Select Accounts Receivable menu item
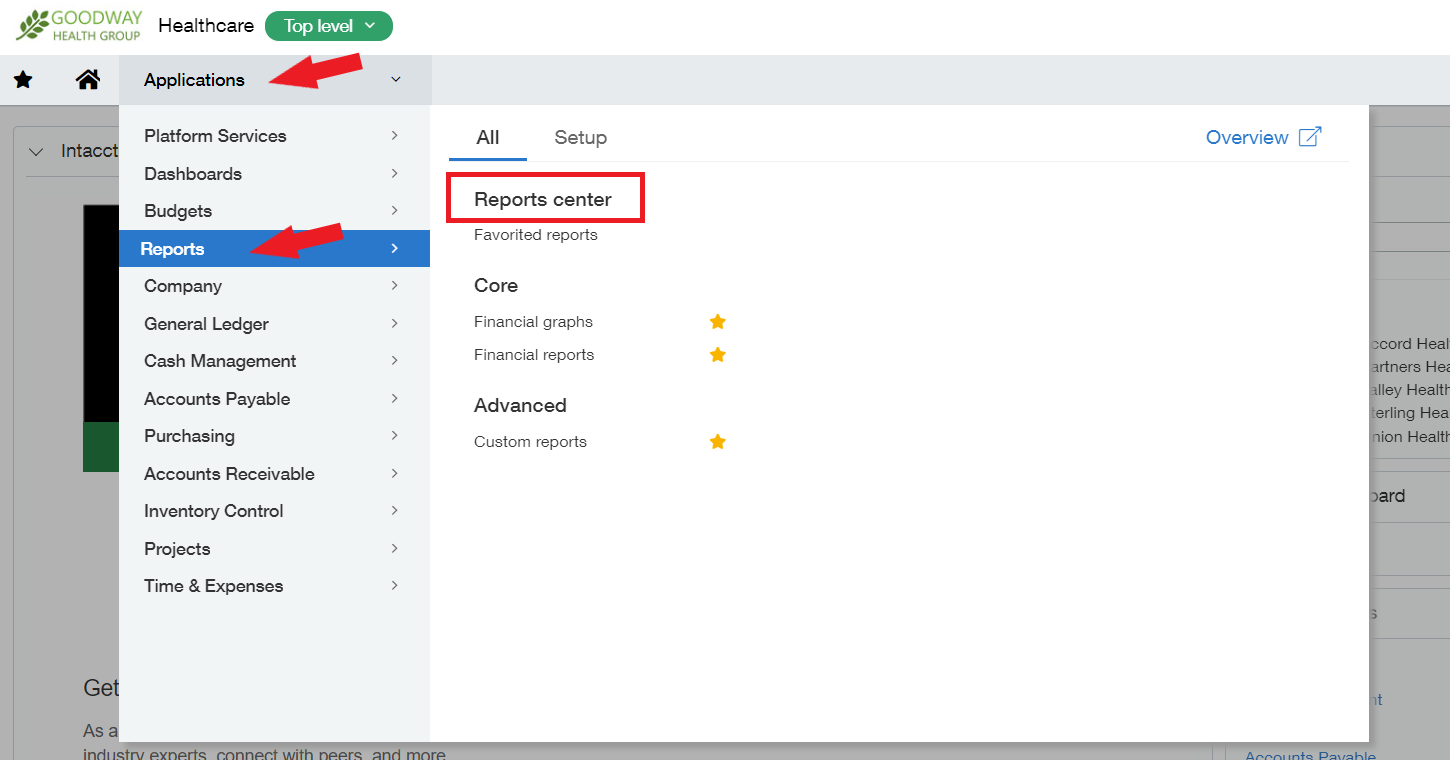Screen dimensions: 1450x760 click(274, 473)
